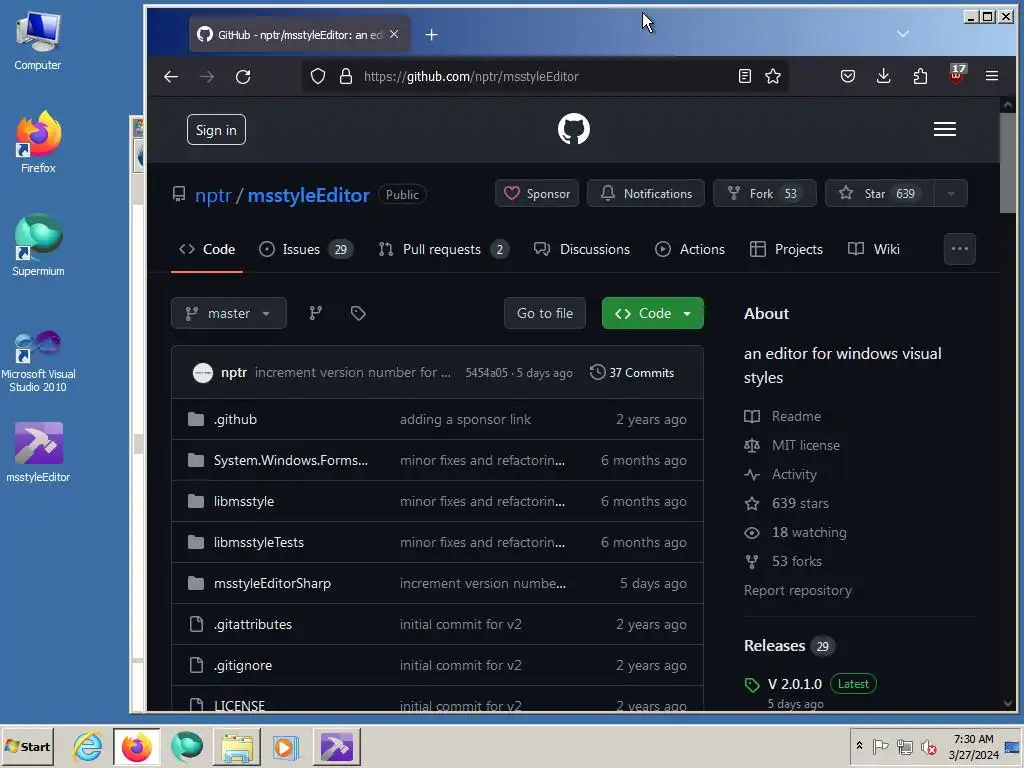The height and width of the screenshot is (768, 1024).
Task: Click the Sign in button
Action: click(x=216, y=130)
